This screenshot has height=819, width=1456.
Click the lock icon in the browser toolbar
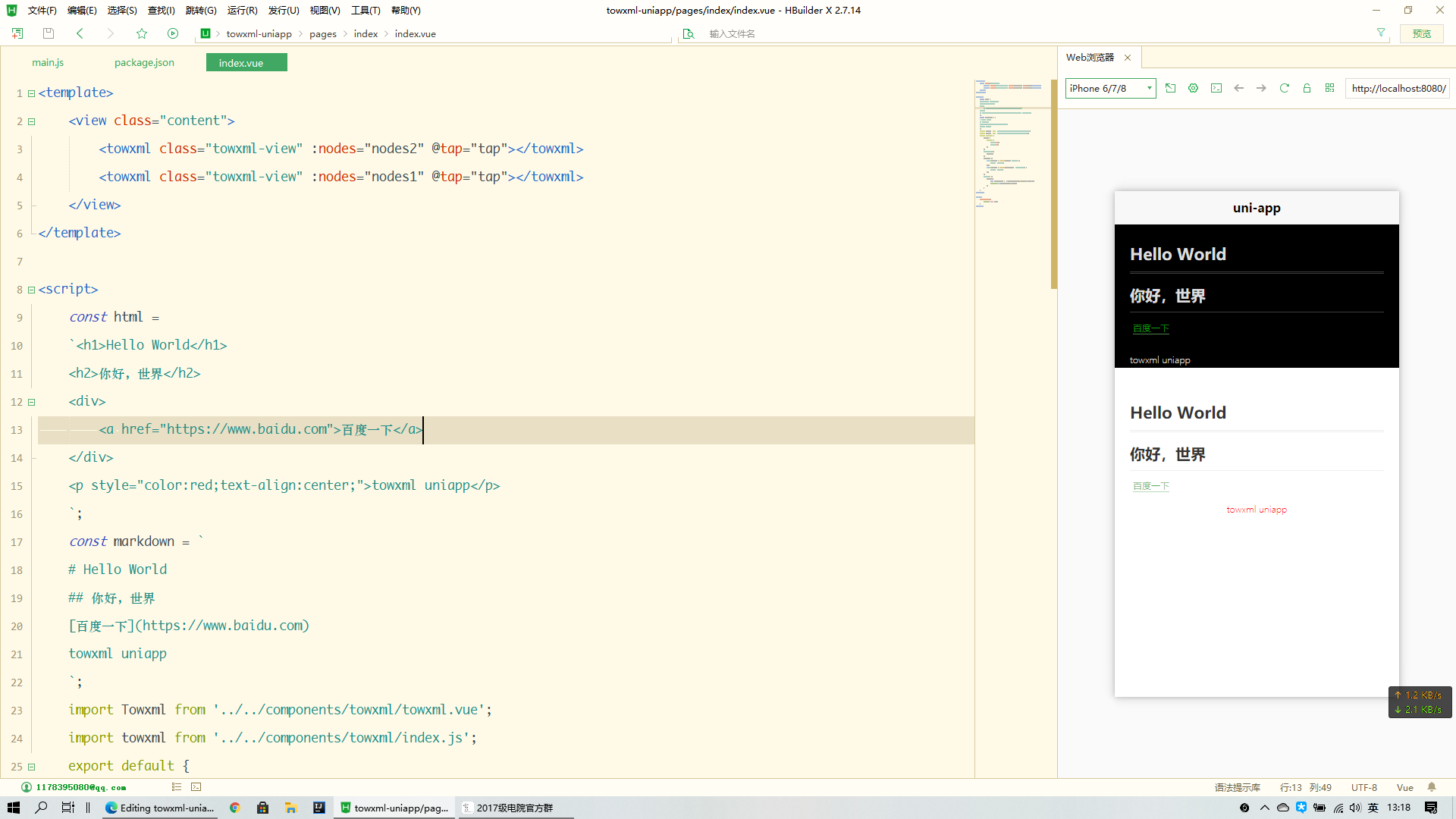pyautogui.click(x=1307, y=88)
